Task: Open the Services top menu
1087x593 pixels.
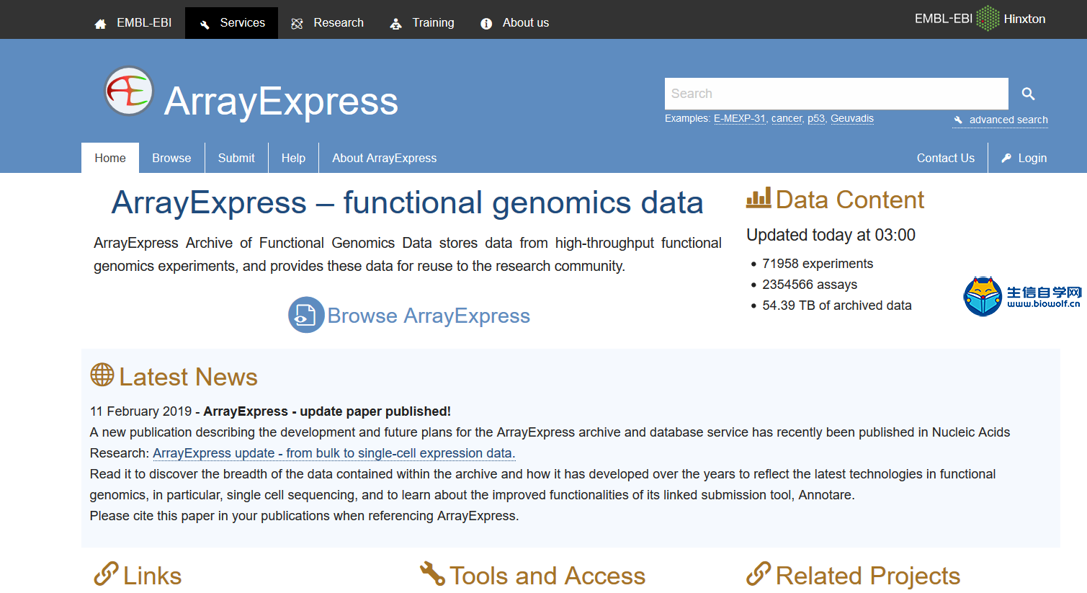Action: (x=232, y=23)
